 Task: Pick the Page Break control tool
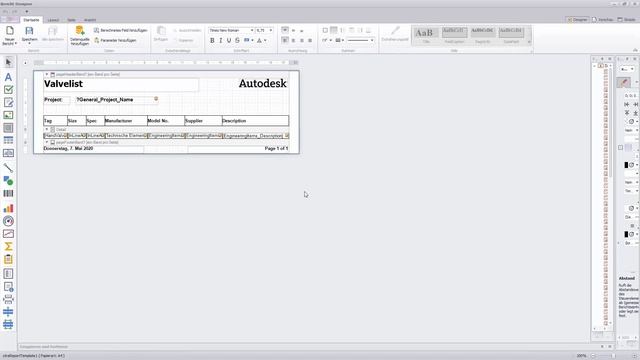(x=8, y=300)
